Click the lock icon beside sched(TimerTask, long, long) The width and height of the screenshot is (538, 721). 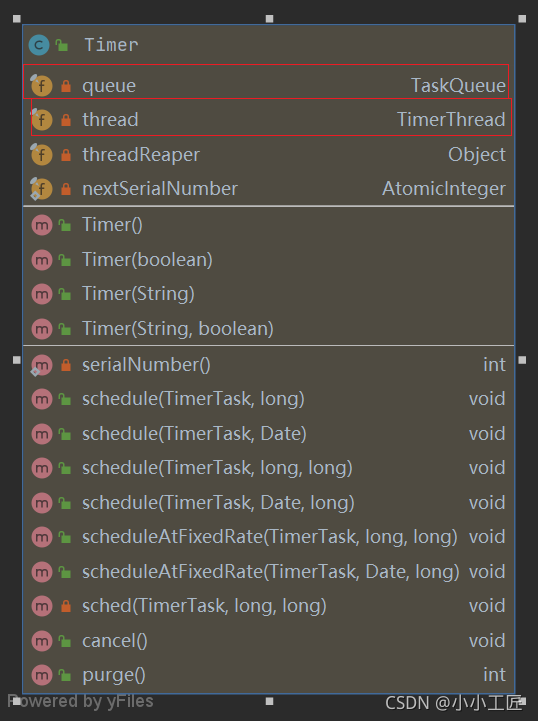(x=66, y=606)
